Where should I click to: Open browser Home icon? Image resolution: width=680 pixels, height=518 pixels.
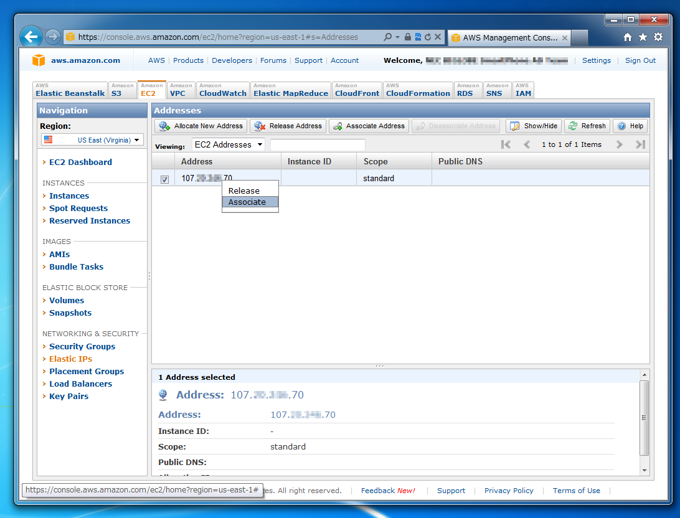click(x=628, y=37)
